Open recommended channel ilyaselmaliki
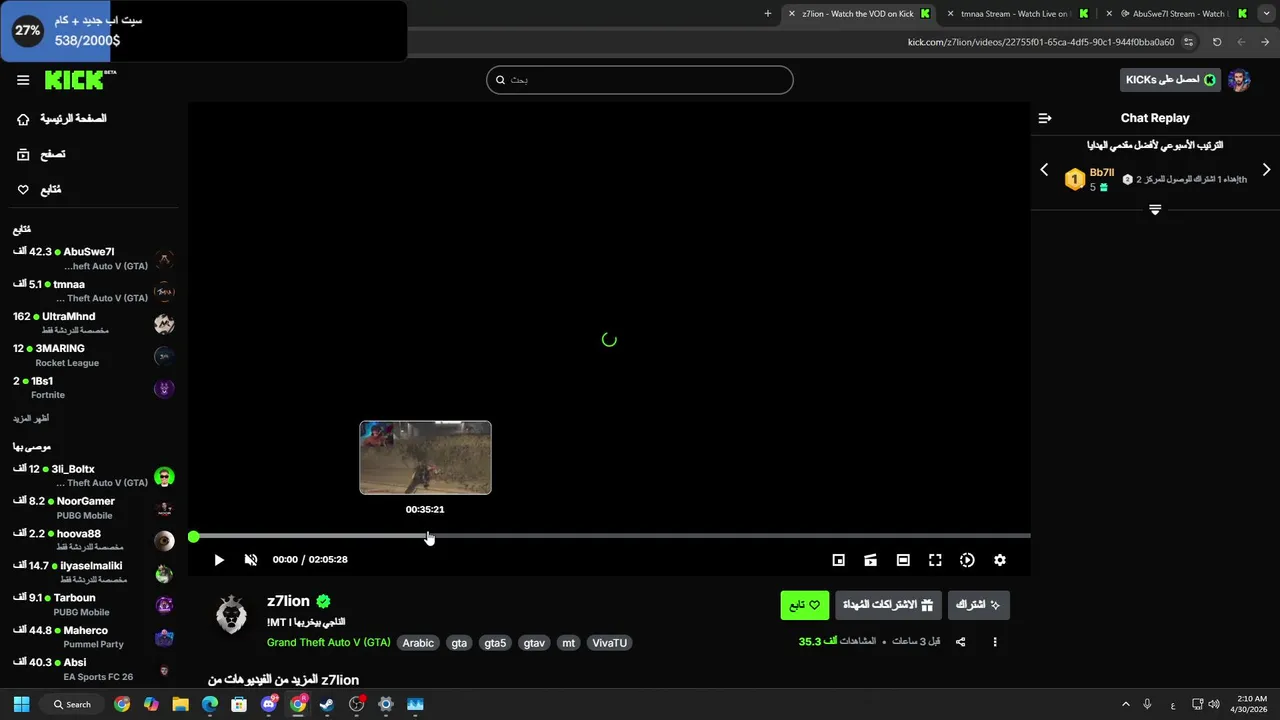Image resolution: width=1280 pixels, height=720 pixels. coord(94,572)
